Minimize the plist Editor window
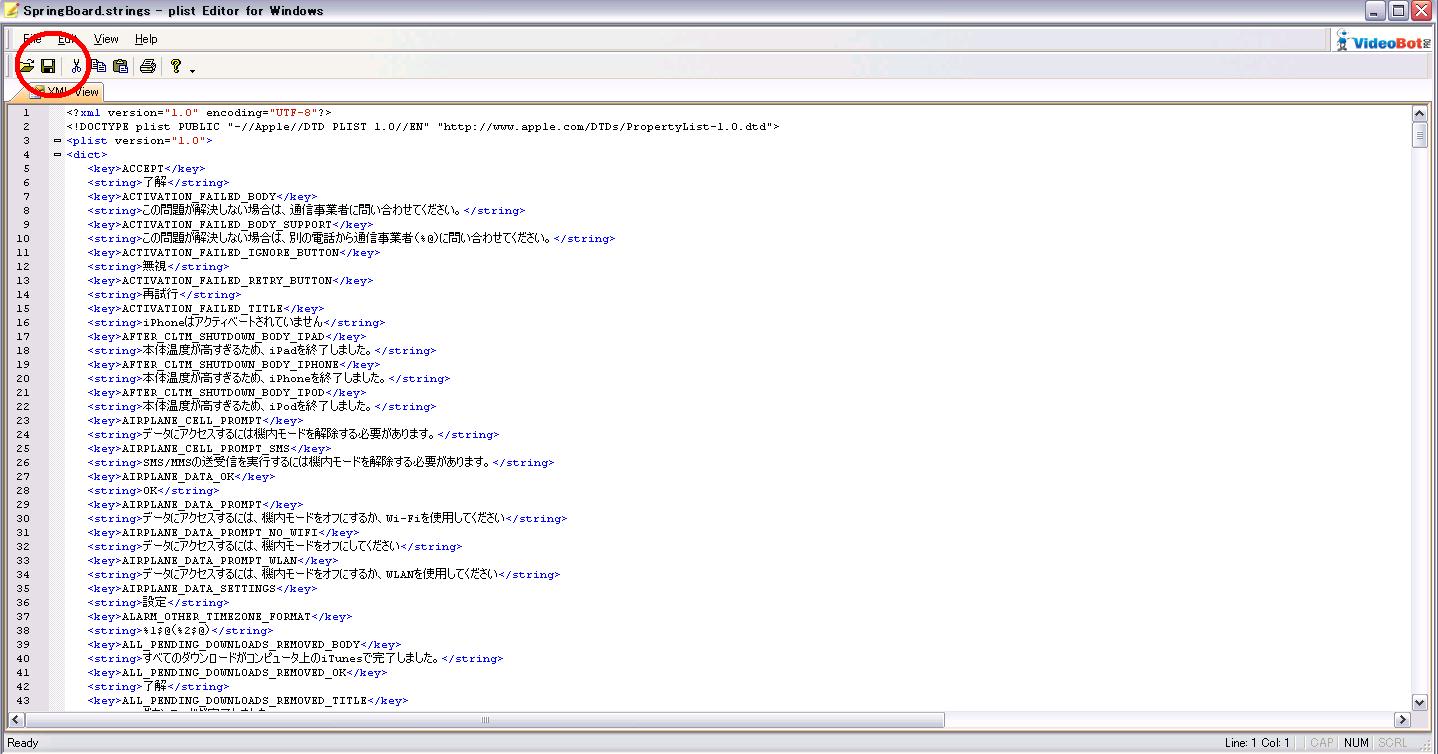1438x754 pixels. coord(1376,11)
